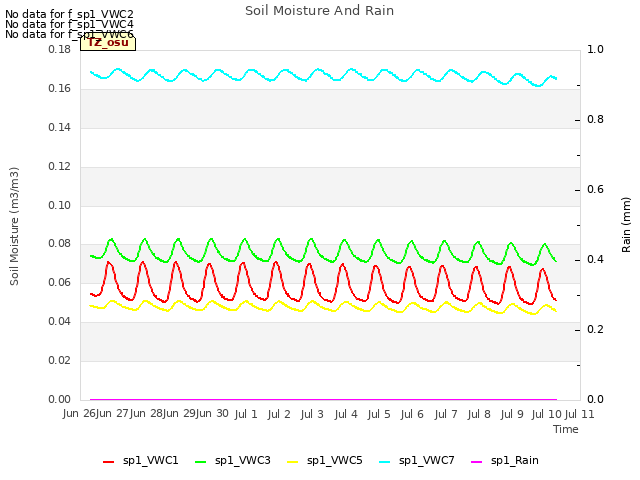Click the 0.14 soil moisture tick label
640x480 pixels.
click(60, 127)
